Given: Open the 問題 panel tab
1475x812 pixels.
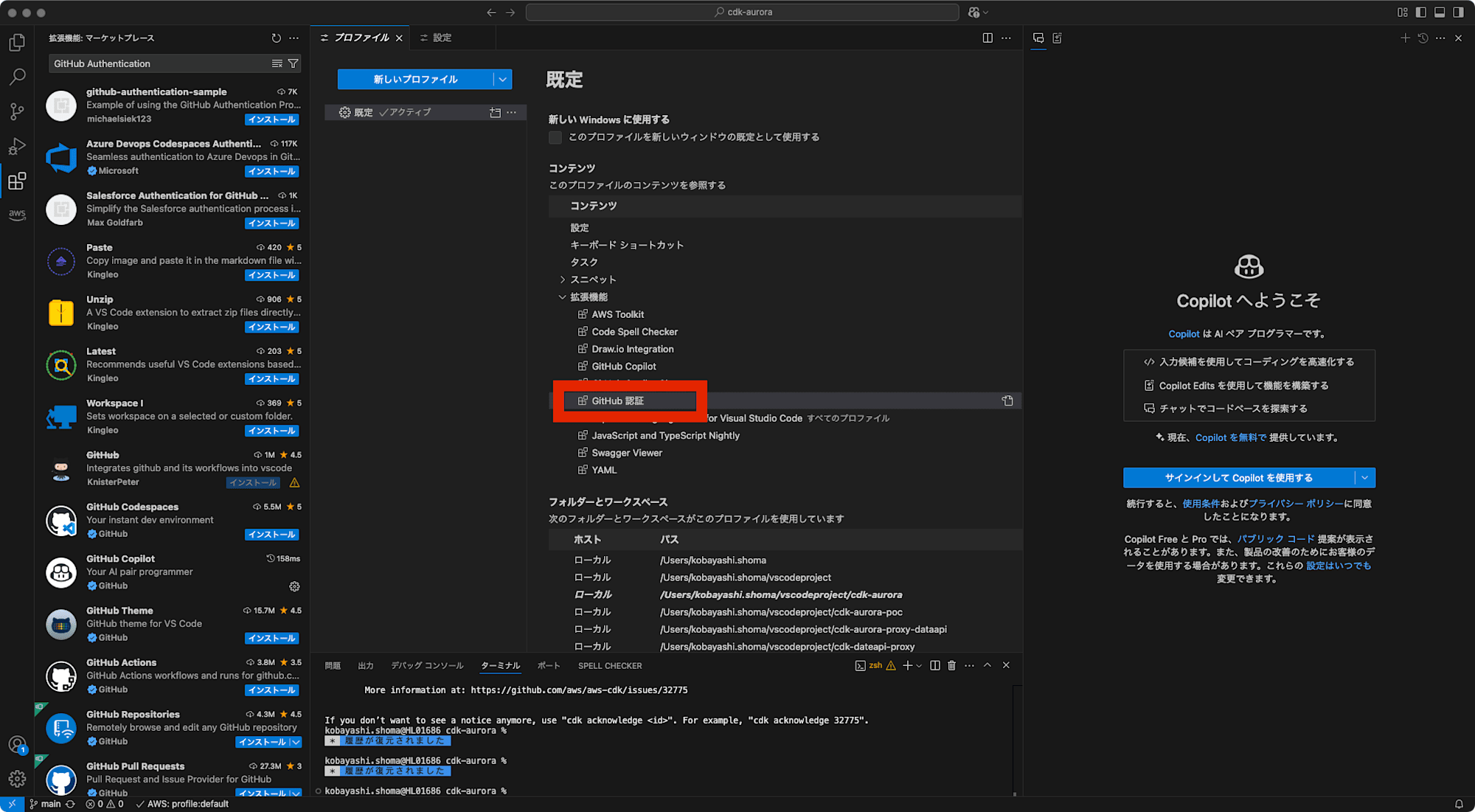Looking at the screenshot, I should coord(333,666).
